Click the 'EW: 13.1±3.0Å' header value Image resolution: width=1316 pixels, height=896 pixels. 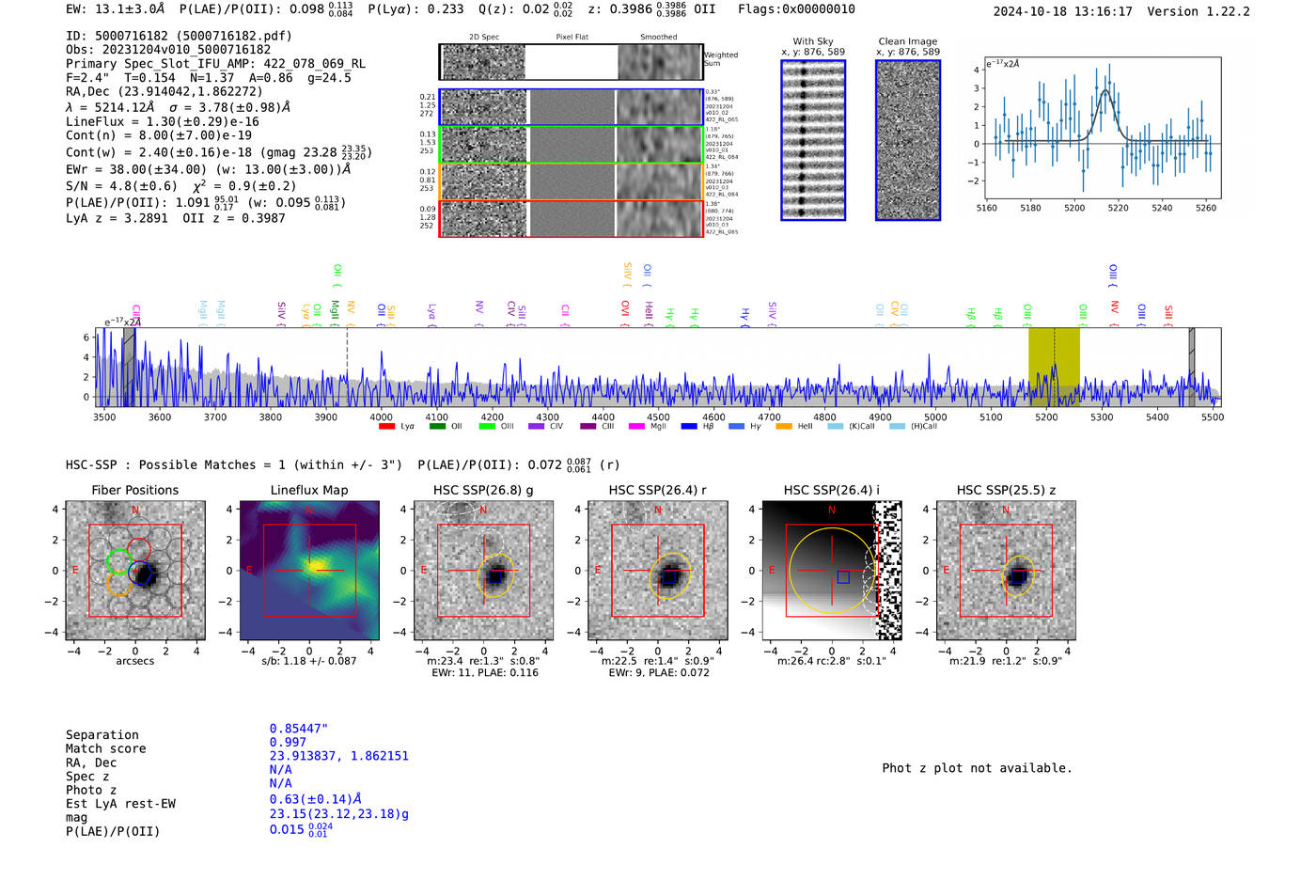pos(115,8)
